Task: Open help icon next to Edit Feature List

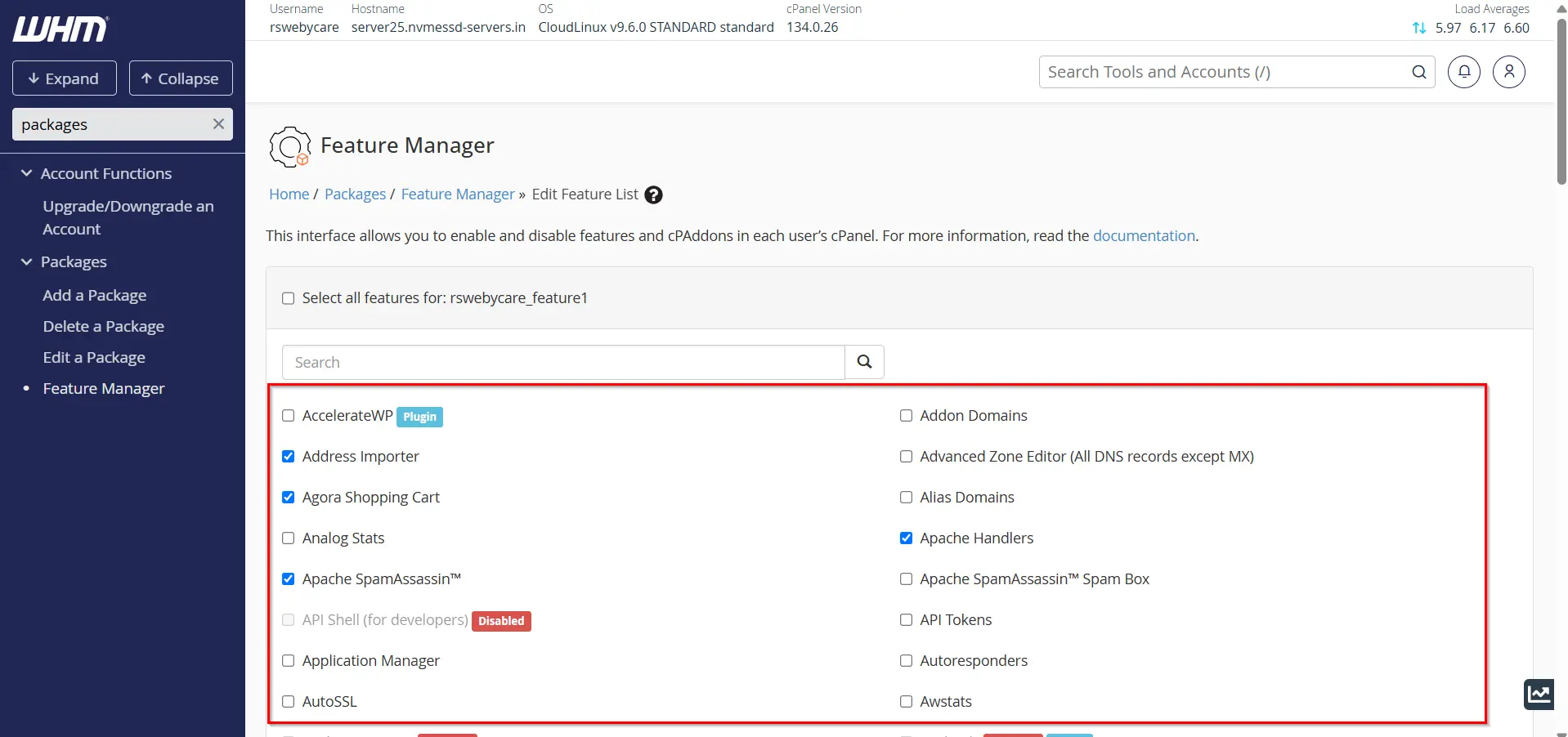Action: point(653,194)
